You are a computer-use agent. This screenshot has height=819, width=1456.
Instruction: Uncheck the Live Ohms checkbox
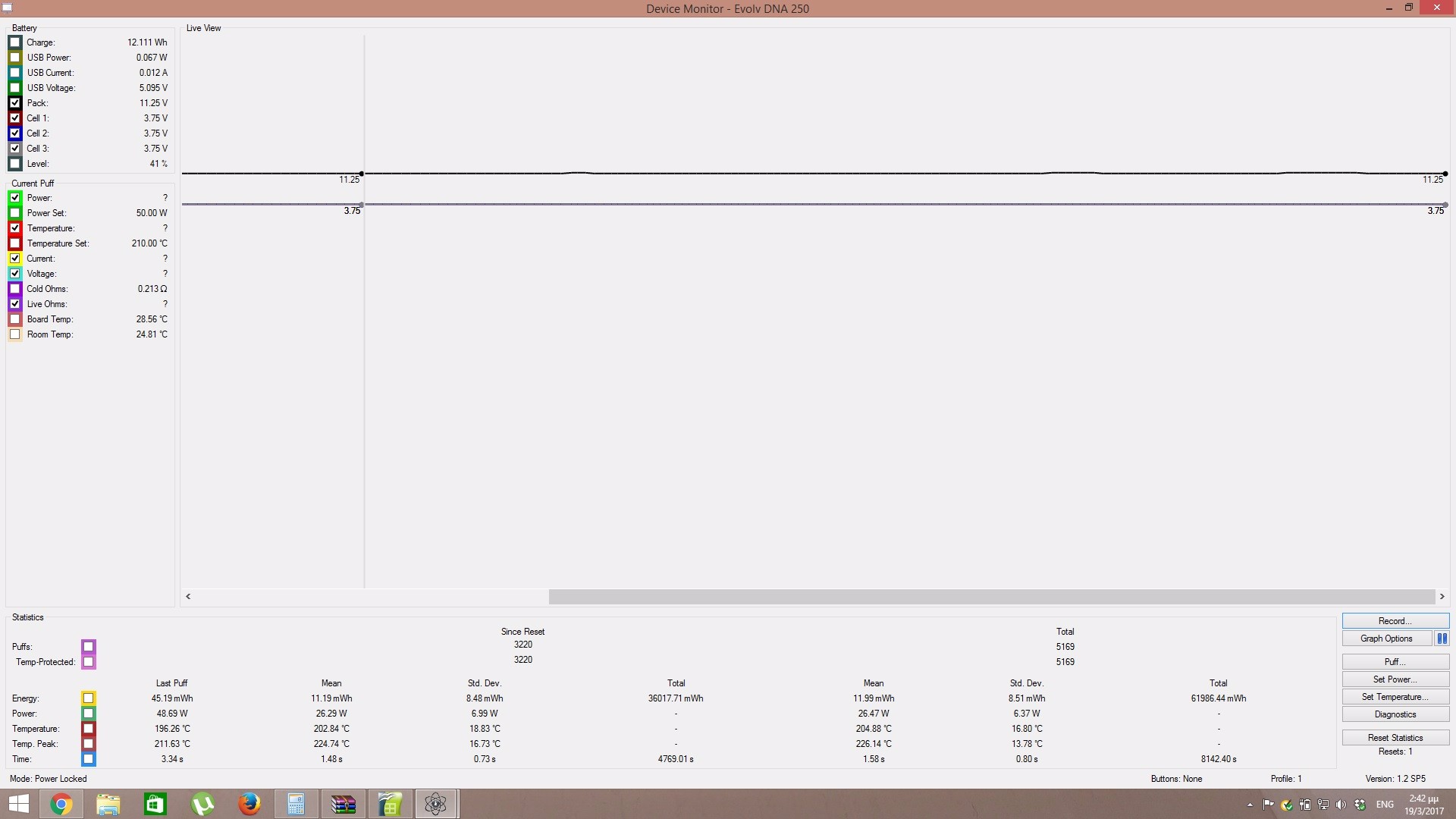coord(15,304)
